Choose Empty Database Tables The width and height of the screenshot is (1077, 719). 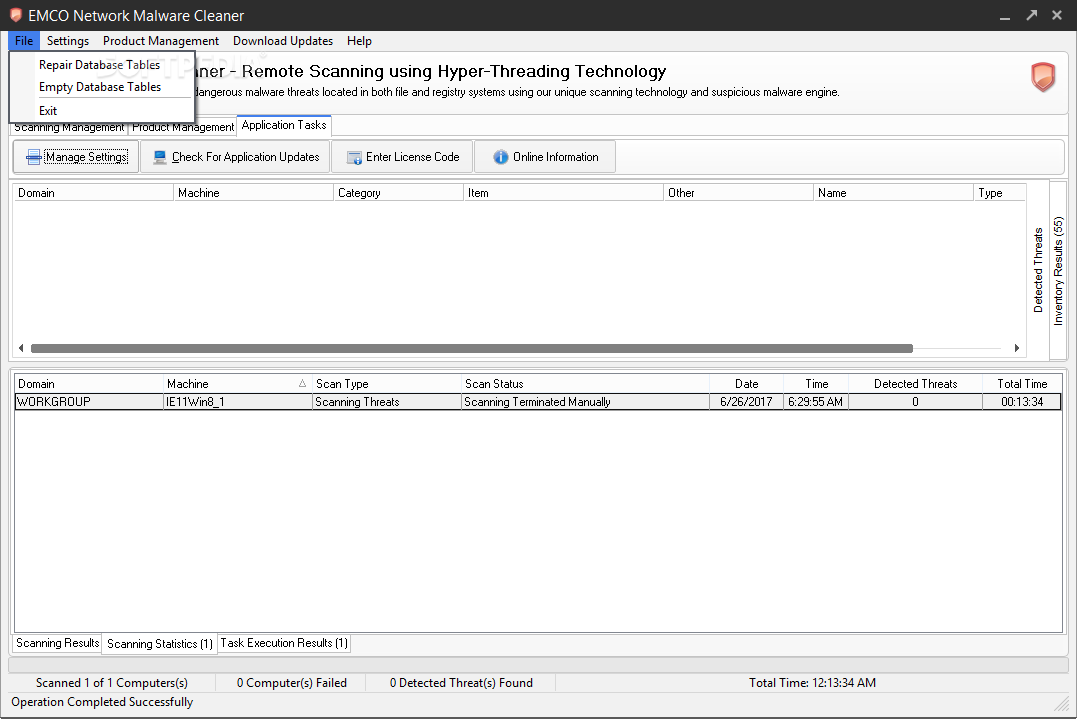coord(102,87)
